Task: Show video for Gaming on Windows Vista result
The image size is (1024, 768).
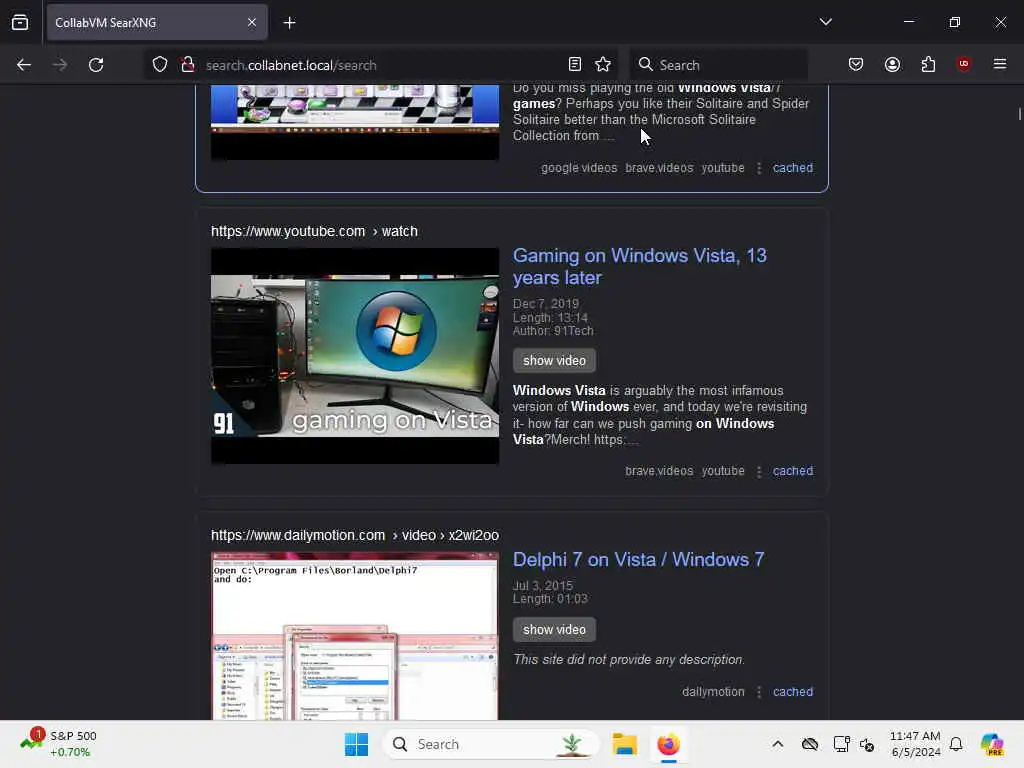Action: click(x=554, y=360)
